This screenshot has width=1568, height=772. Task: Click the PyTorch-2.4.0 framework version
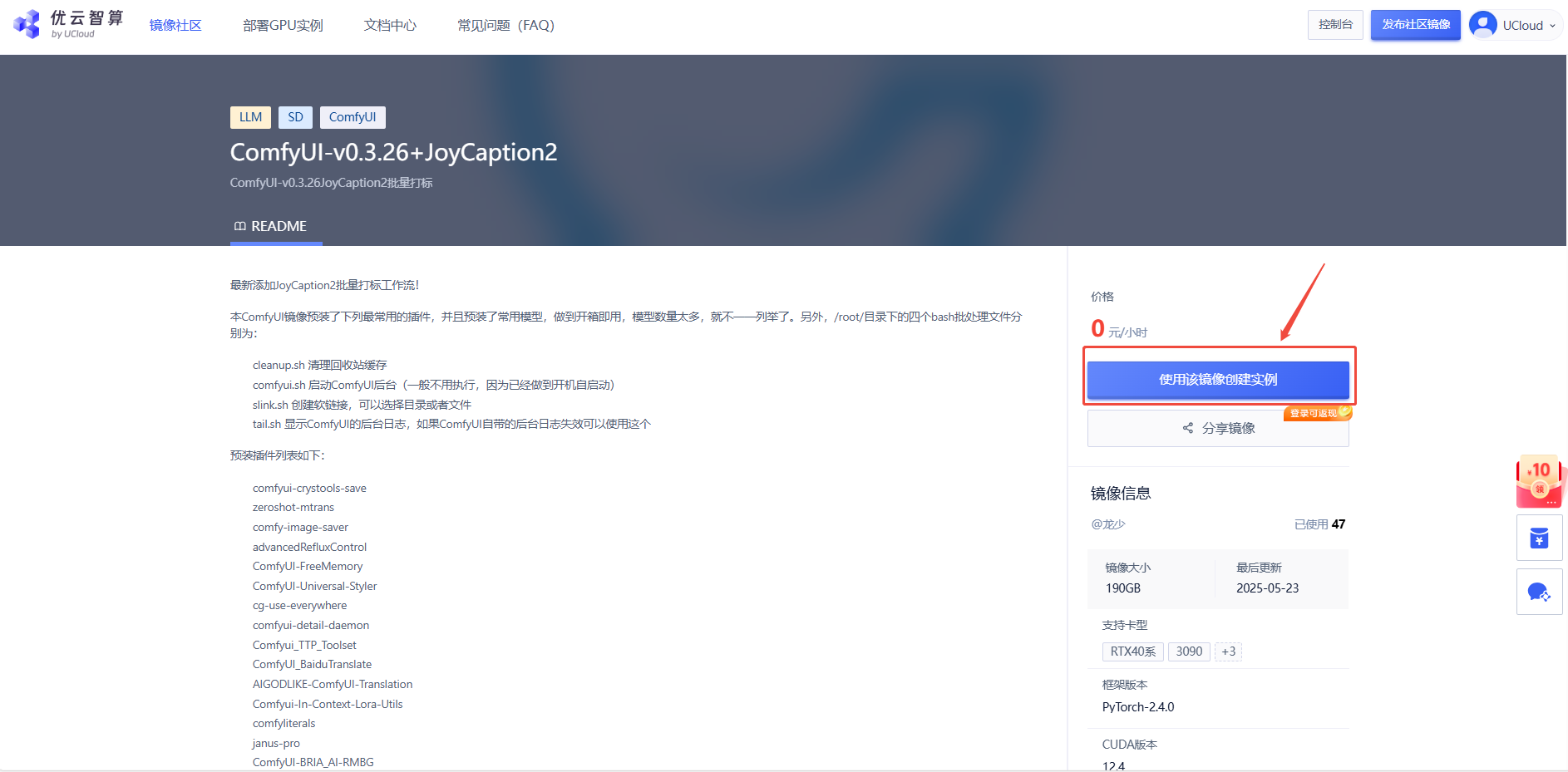click(x=1138, y=707)
